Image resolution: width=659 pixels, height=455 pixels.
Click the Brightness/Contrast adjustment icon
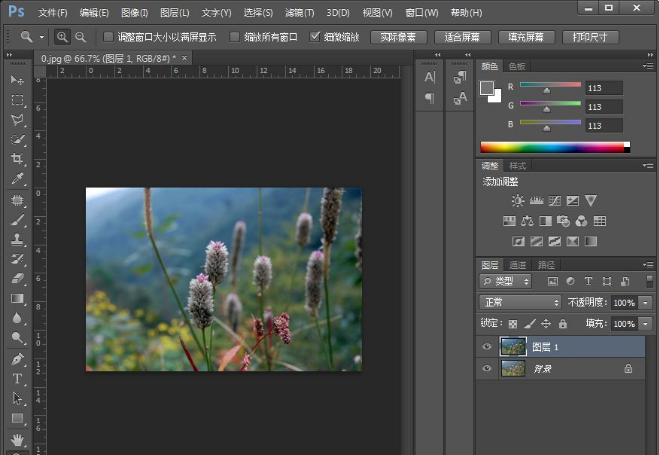click(x=517, y=201)
